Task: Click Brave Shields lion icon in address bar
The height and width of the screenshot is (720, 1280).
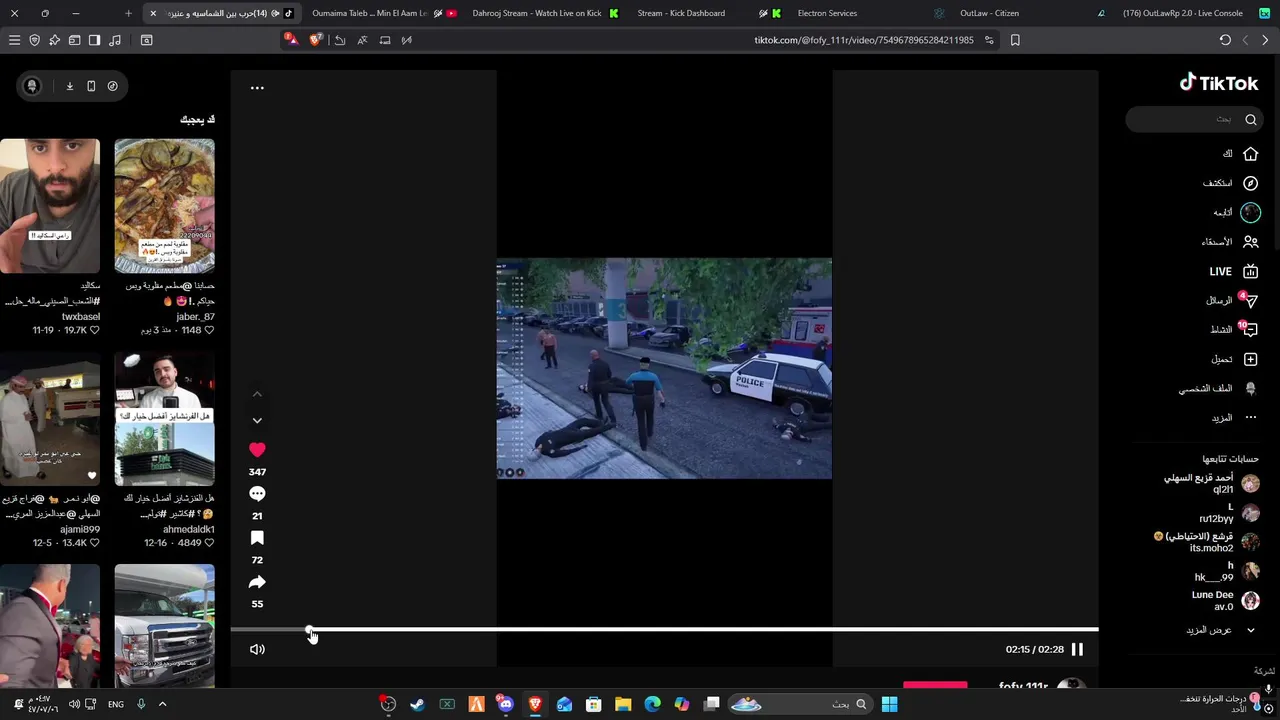Action: 316,40
